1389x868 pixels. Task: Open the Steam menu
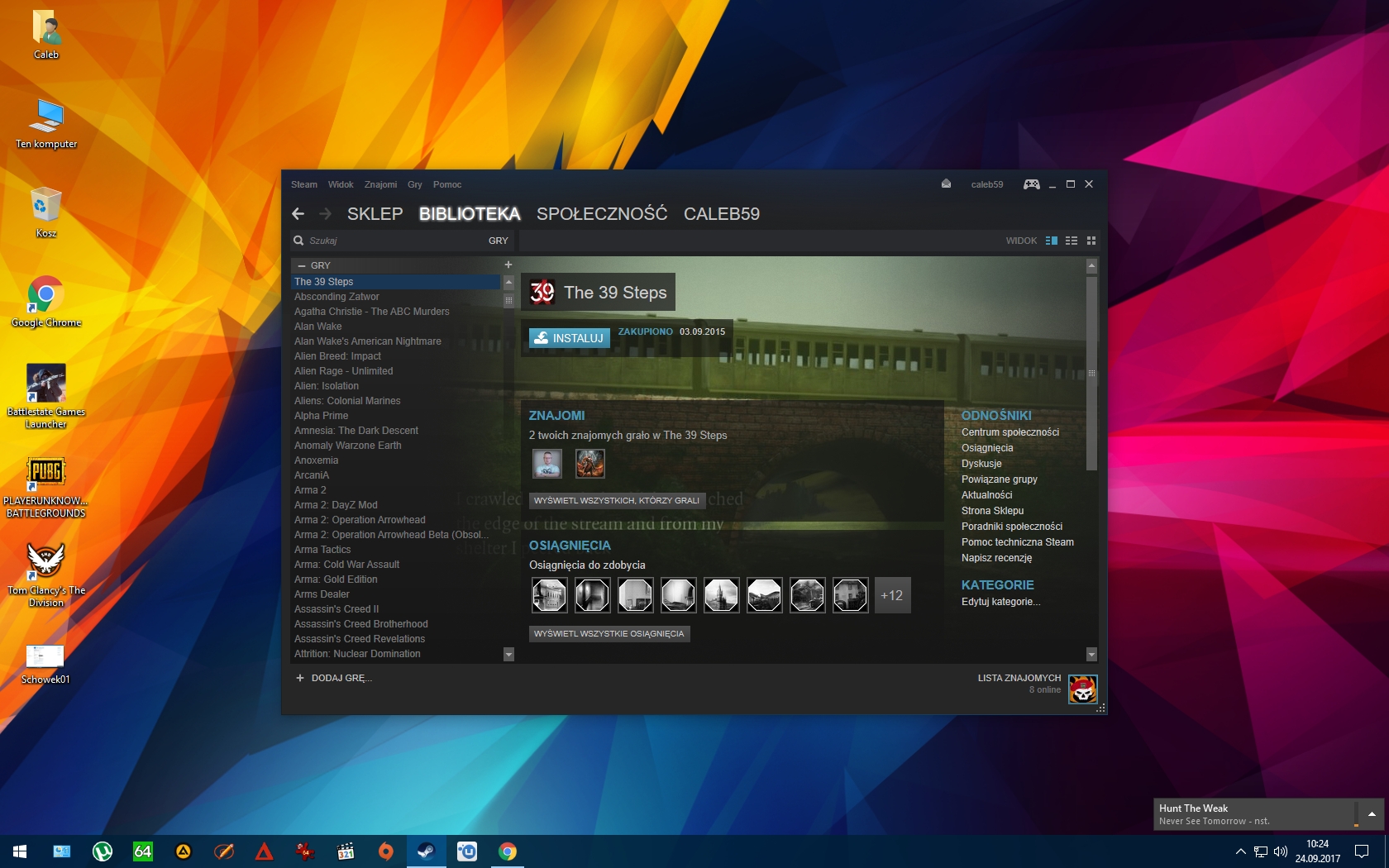coord(304,184)
